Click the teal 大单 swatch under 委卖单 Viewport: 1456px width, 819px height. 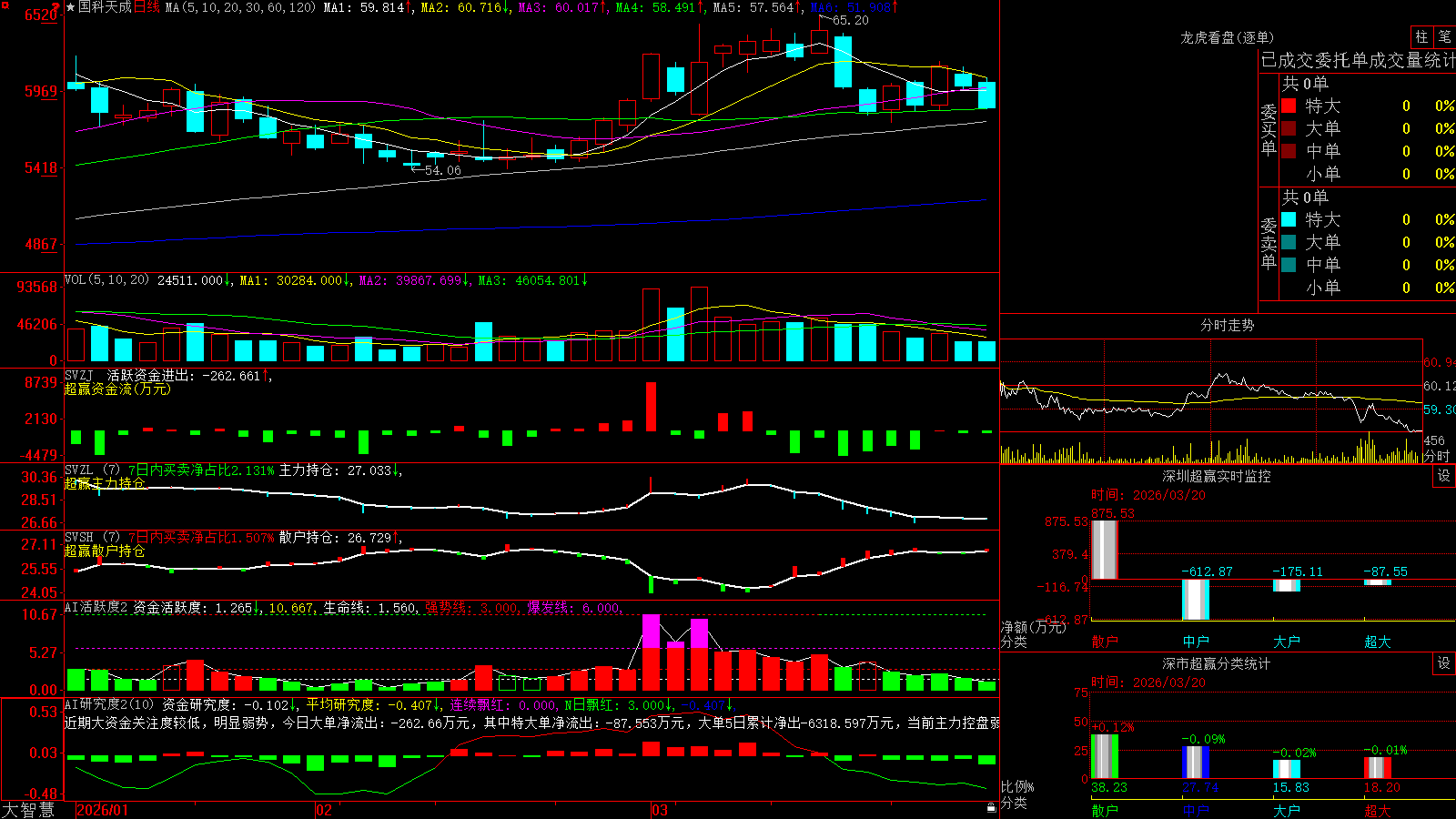click(x=1289, y=242)
